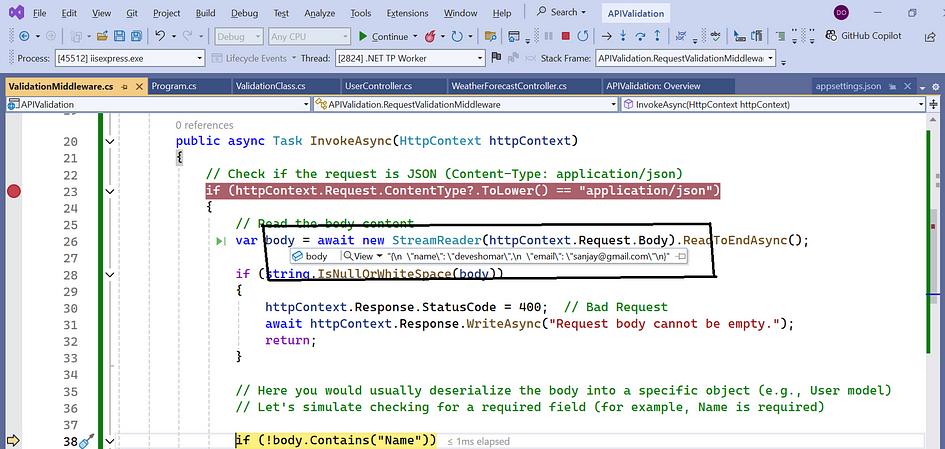945x449 pixels.
Task: Undo the last action with the undo arrow
Action: tap(160, 36)
